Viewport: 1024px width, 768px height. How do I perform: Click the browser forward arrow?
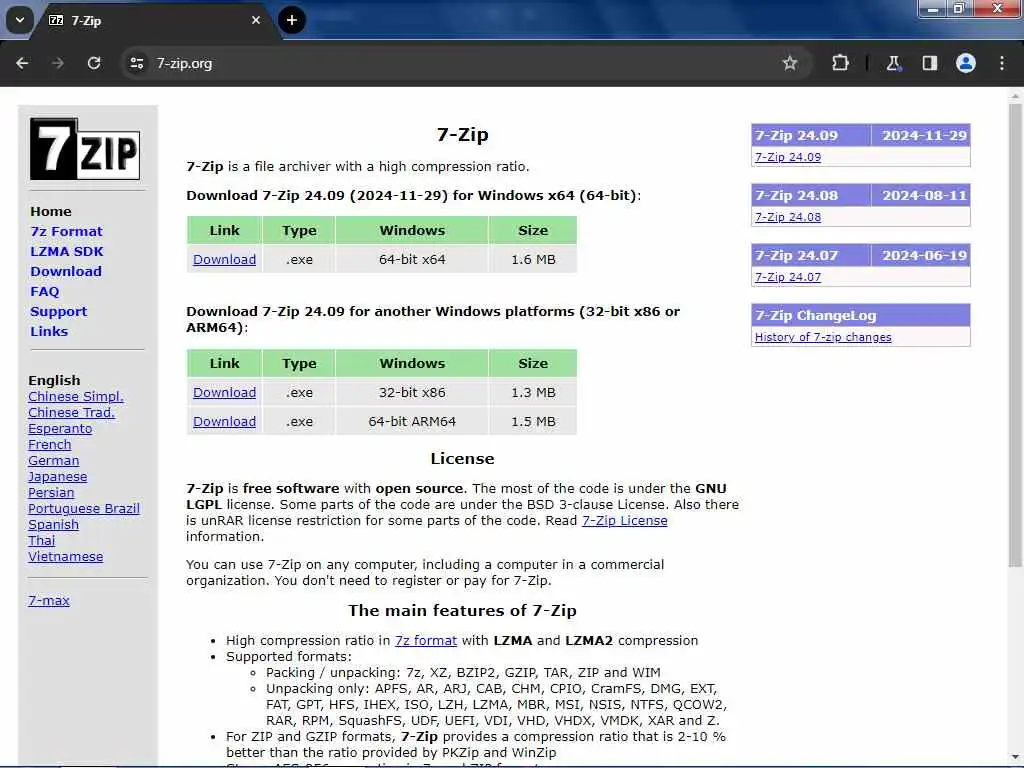[x=57, y=63]
